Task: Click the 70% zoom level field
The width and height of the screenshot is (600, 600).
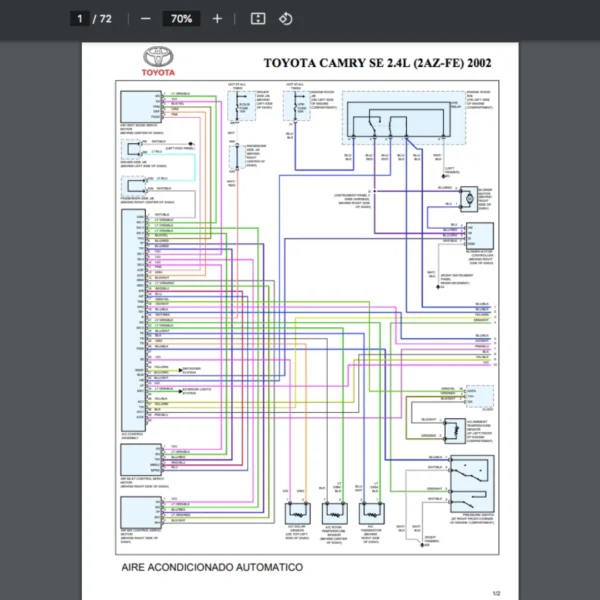Action: [x=181, y=19]
